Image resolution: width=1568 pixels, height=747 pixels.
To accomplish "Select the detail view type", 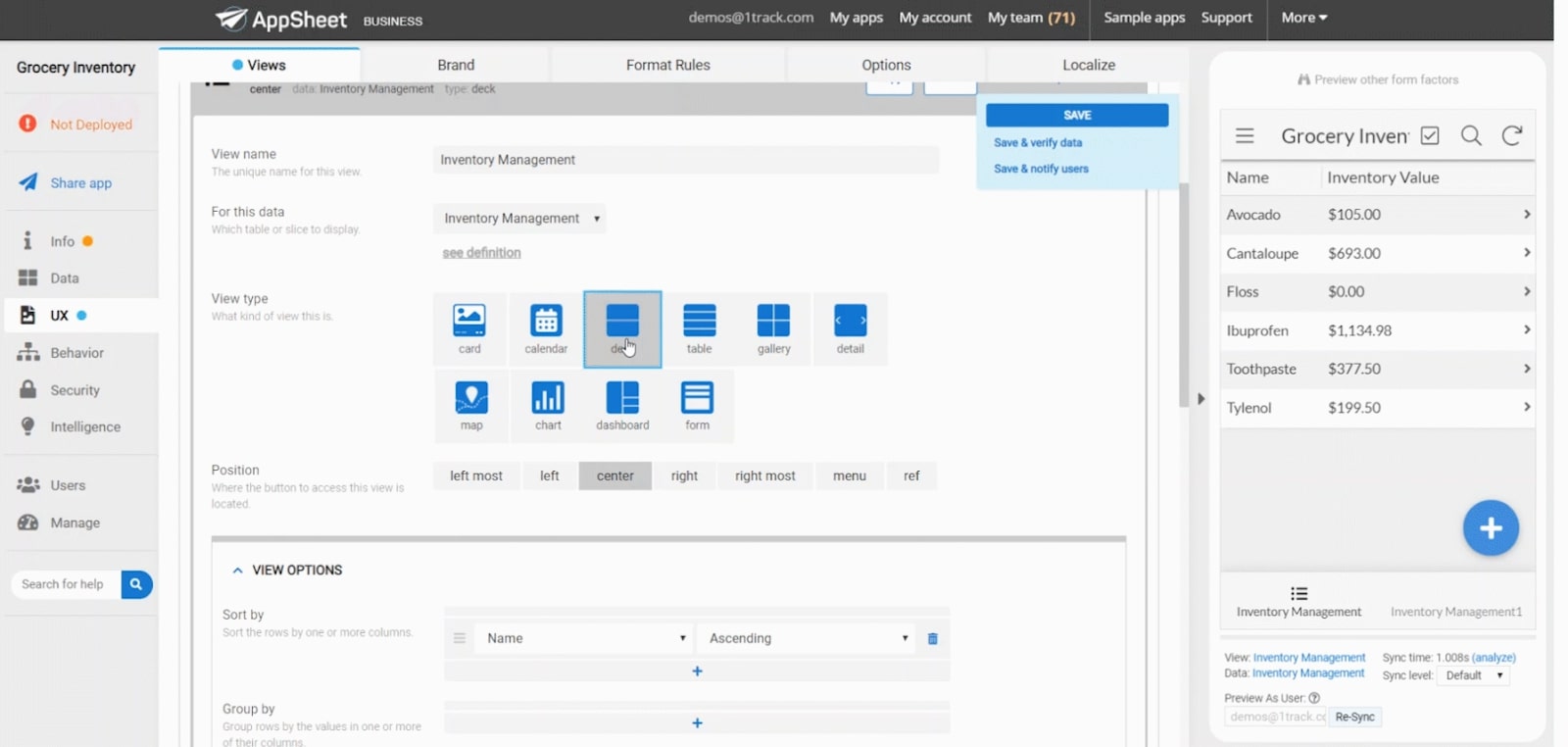I will coord(850,329).
